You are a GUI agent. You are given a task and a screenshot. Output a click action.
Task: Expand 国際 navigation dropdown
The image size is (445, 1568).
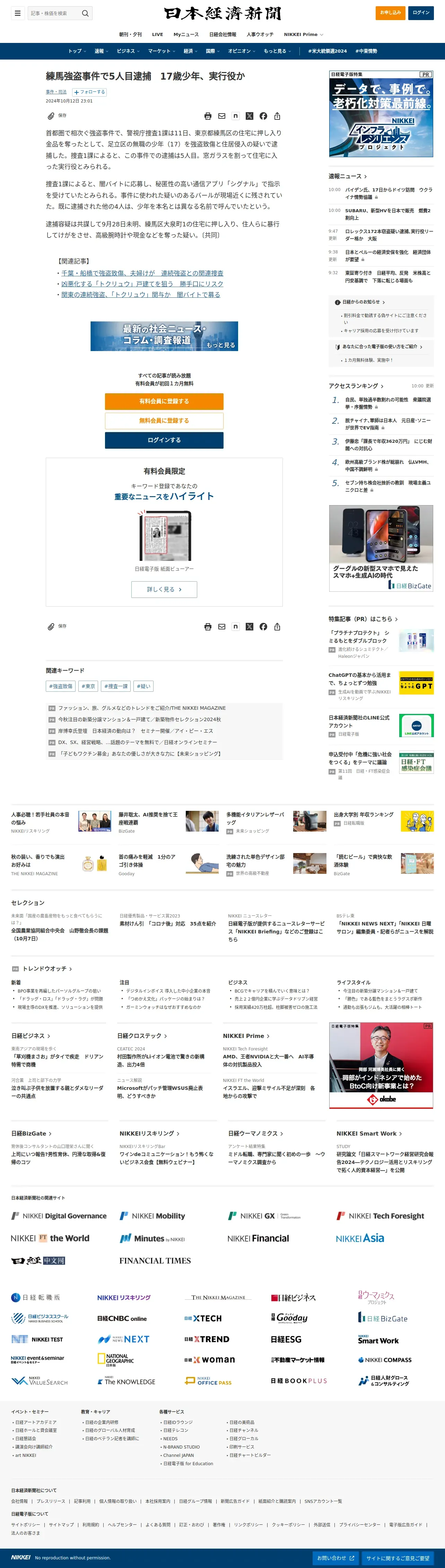(213, 51)
